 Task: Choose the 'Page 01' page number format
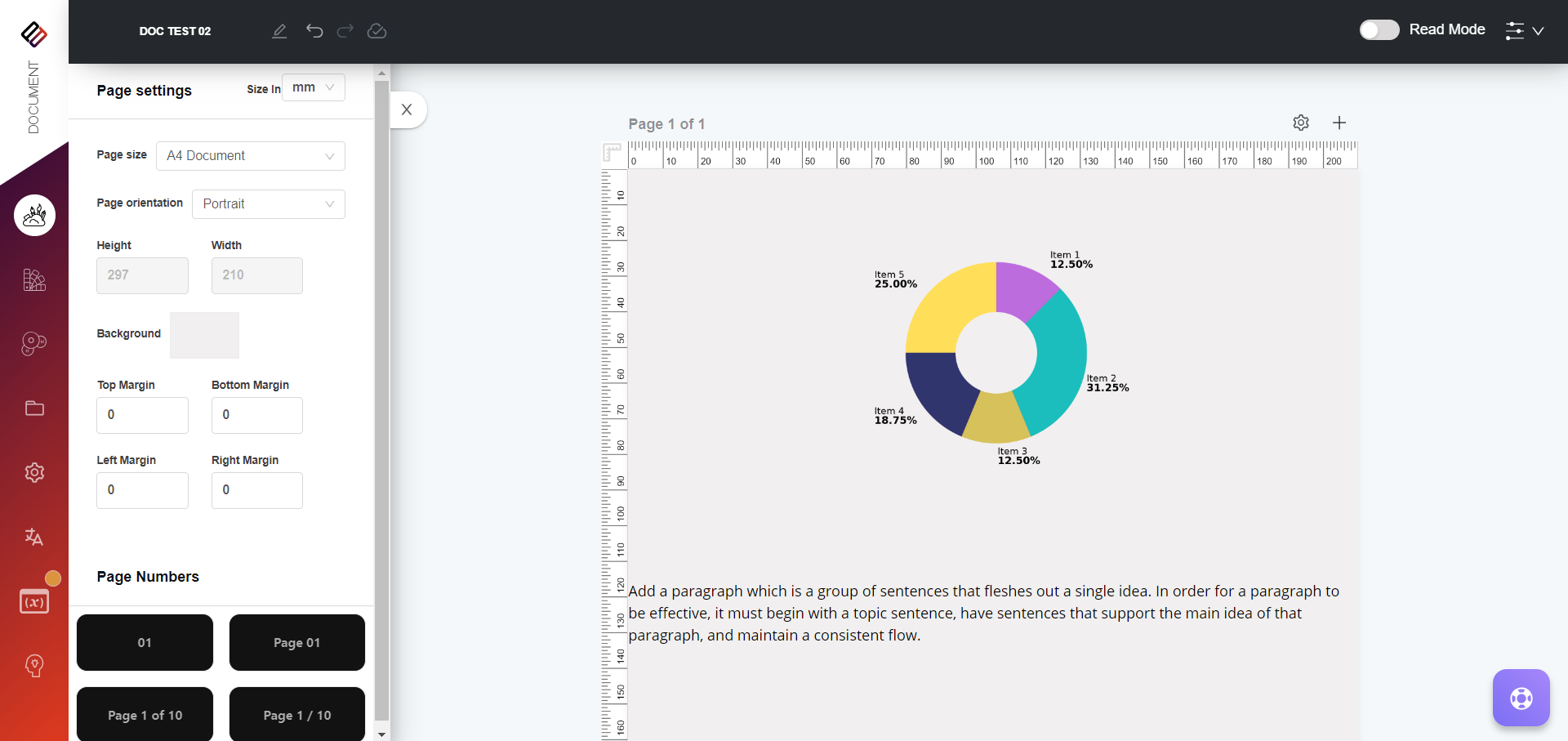pos(296,643)
